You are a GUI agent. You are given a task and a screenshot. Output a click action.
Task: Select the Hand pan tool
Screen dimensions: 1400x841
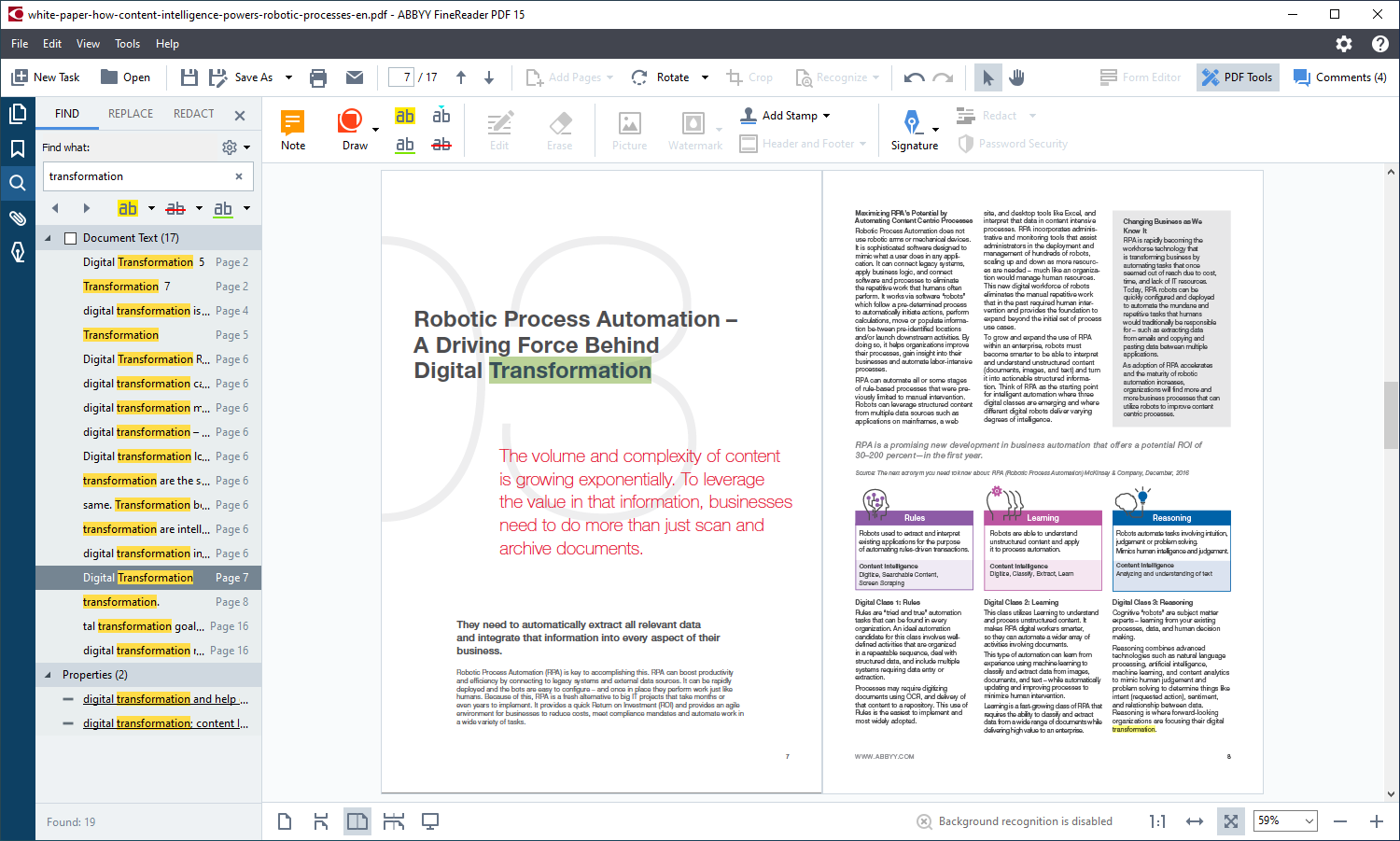[x=1017, y=77]
